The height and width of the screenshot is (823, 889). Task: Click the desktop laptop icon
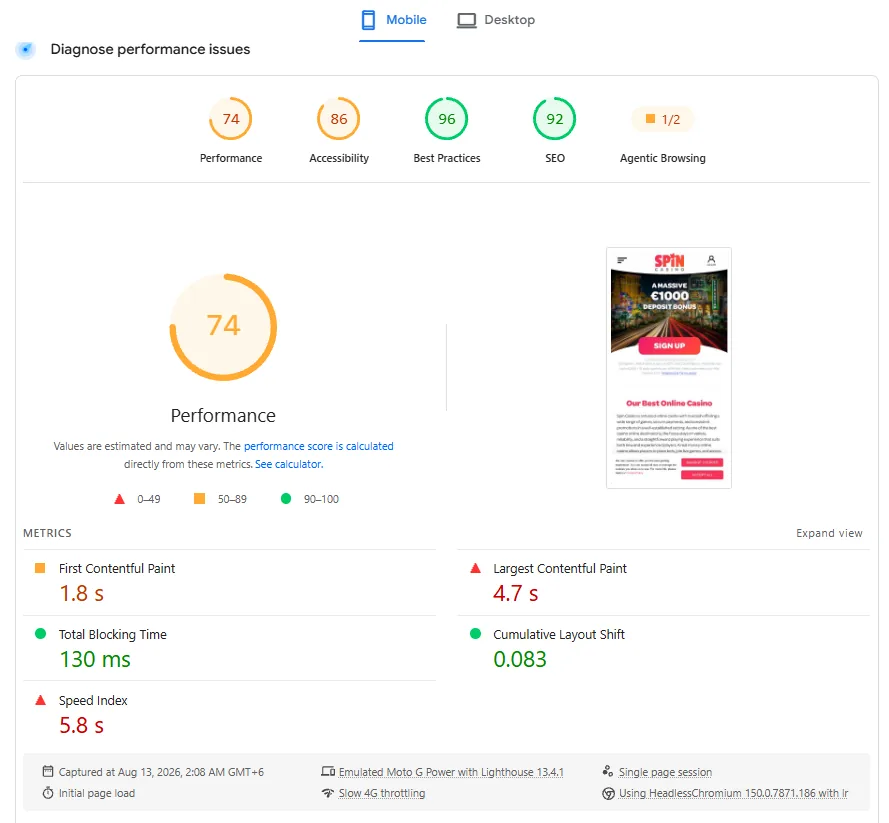pos(467,20)
